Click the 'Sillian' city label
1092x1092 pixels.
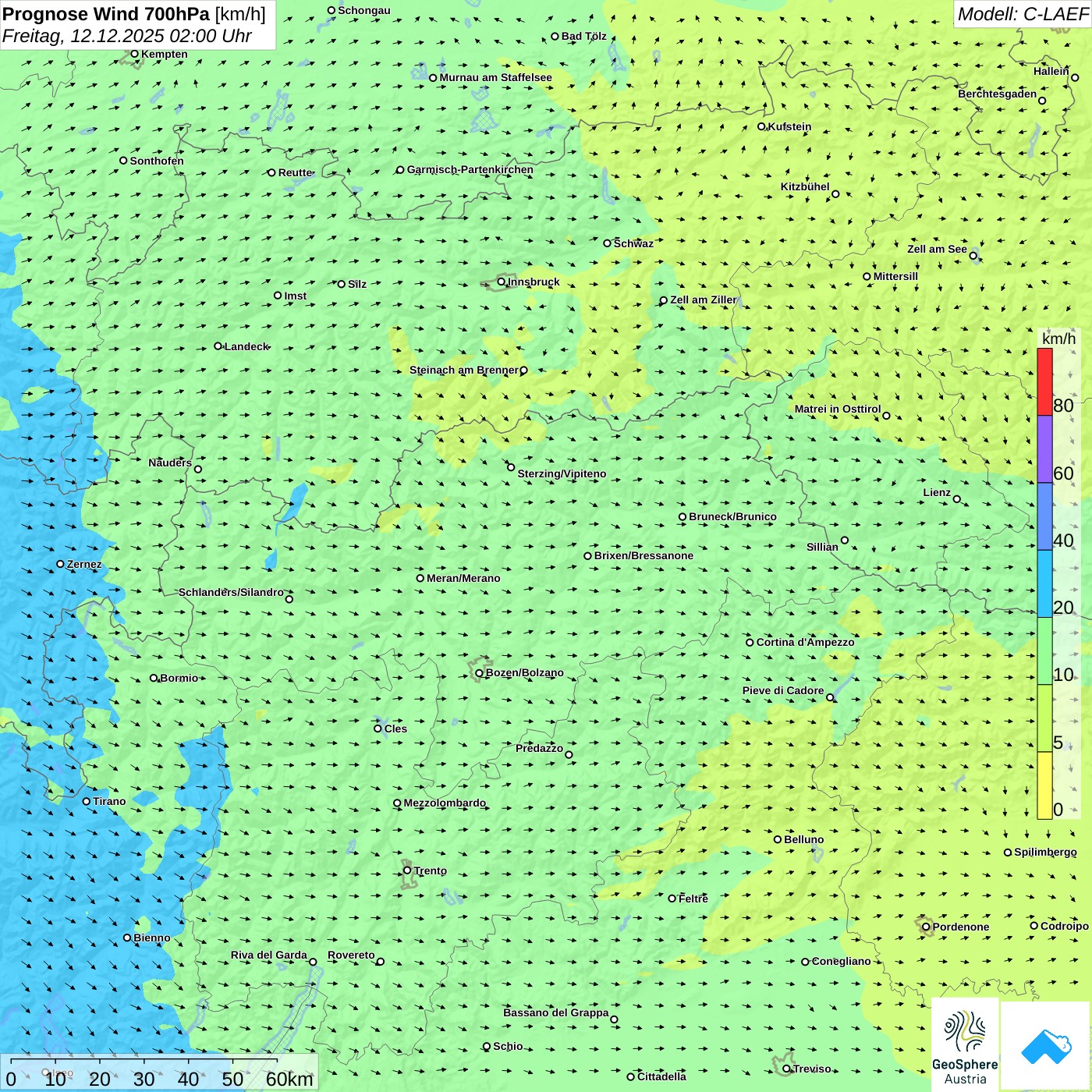[822, 547]
